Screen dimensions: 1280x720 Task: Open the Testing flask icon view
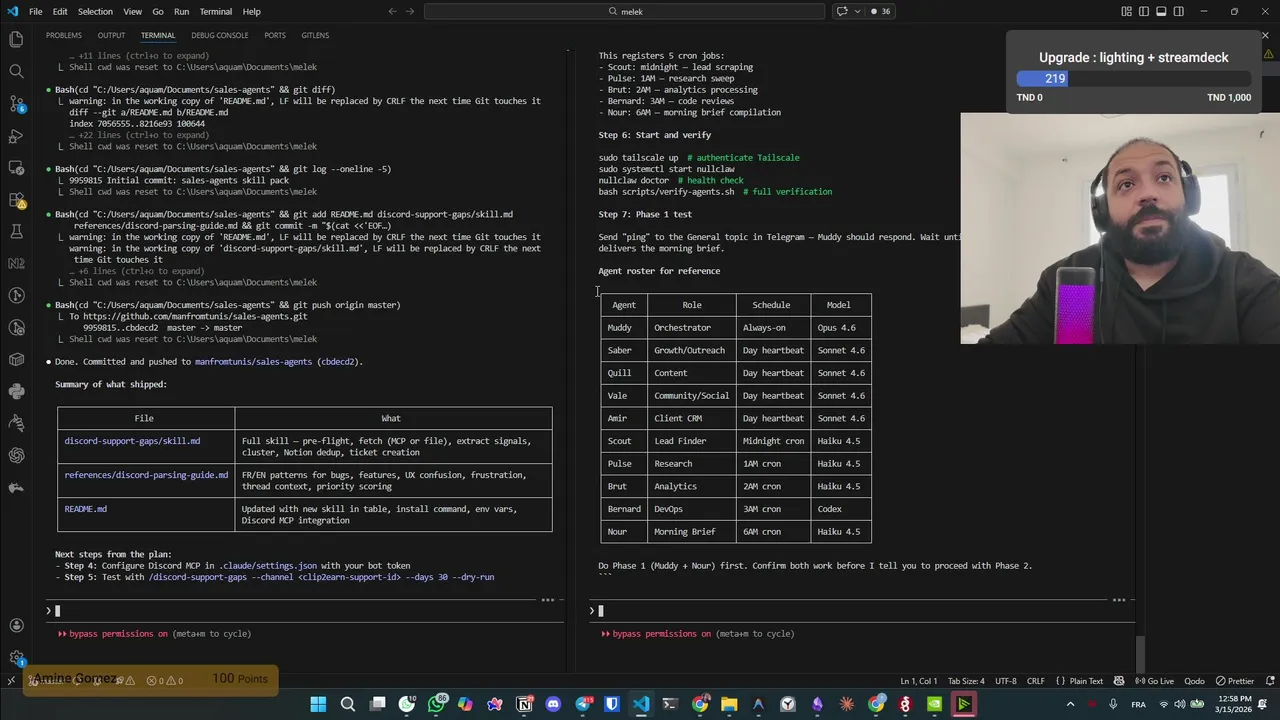[16, 231]
